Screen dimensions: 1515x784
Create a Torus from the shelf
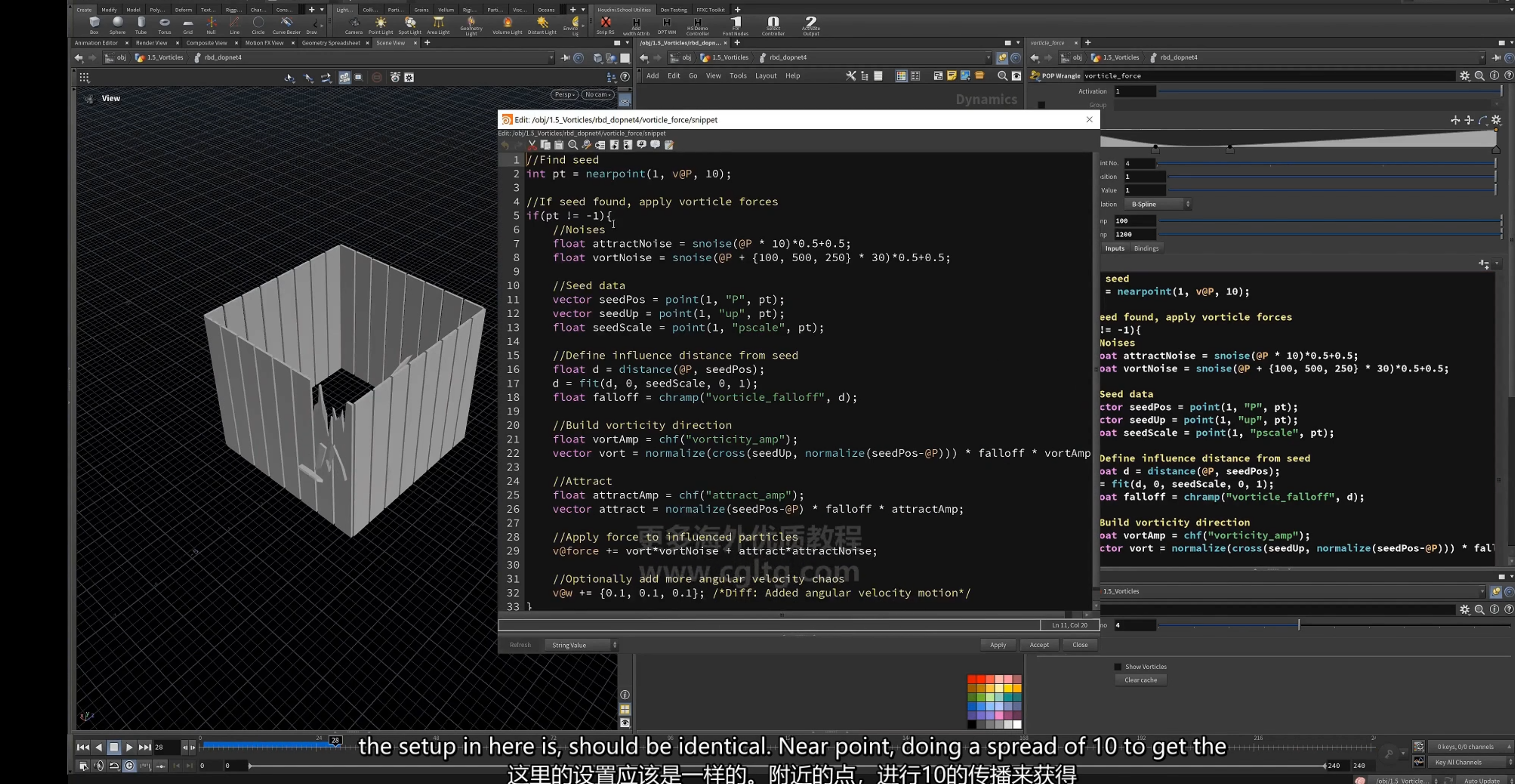[x=165, y=25]
